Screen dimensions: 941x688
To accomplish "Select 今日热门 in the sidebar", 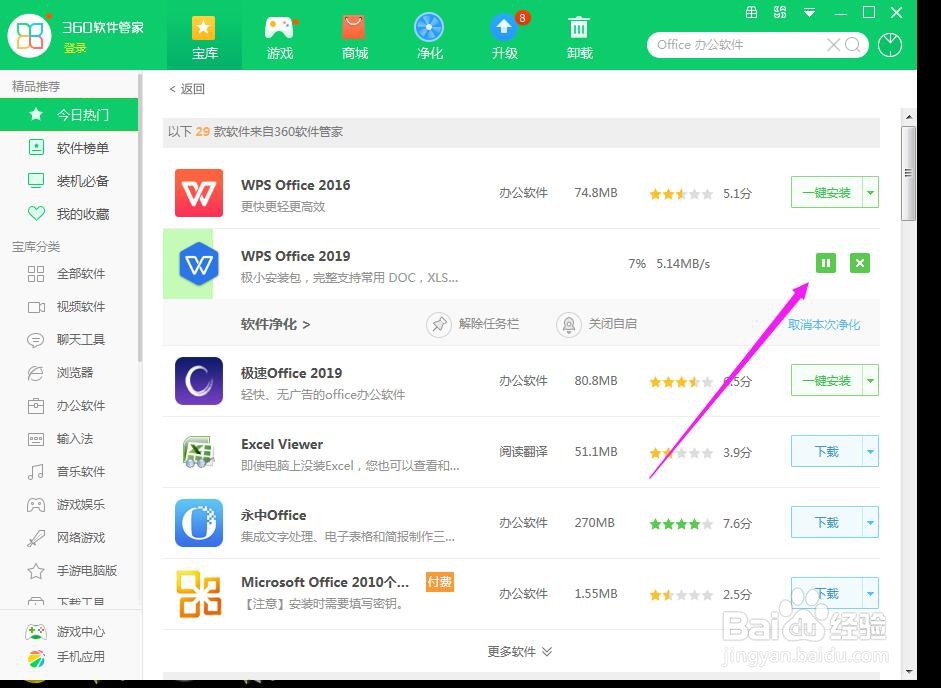I will tap(69, 114).
